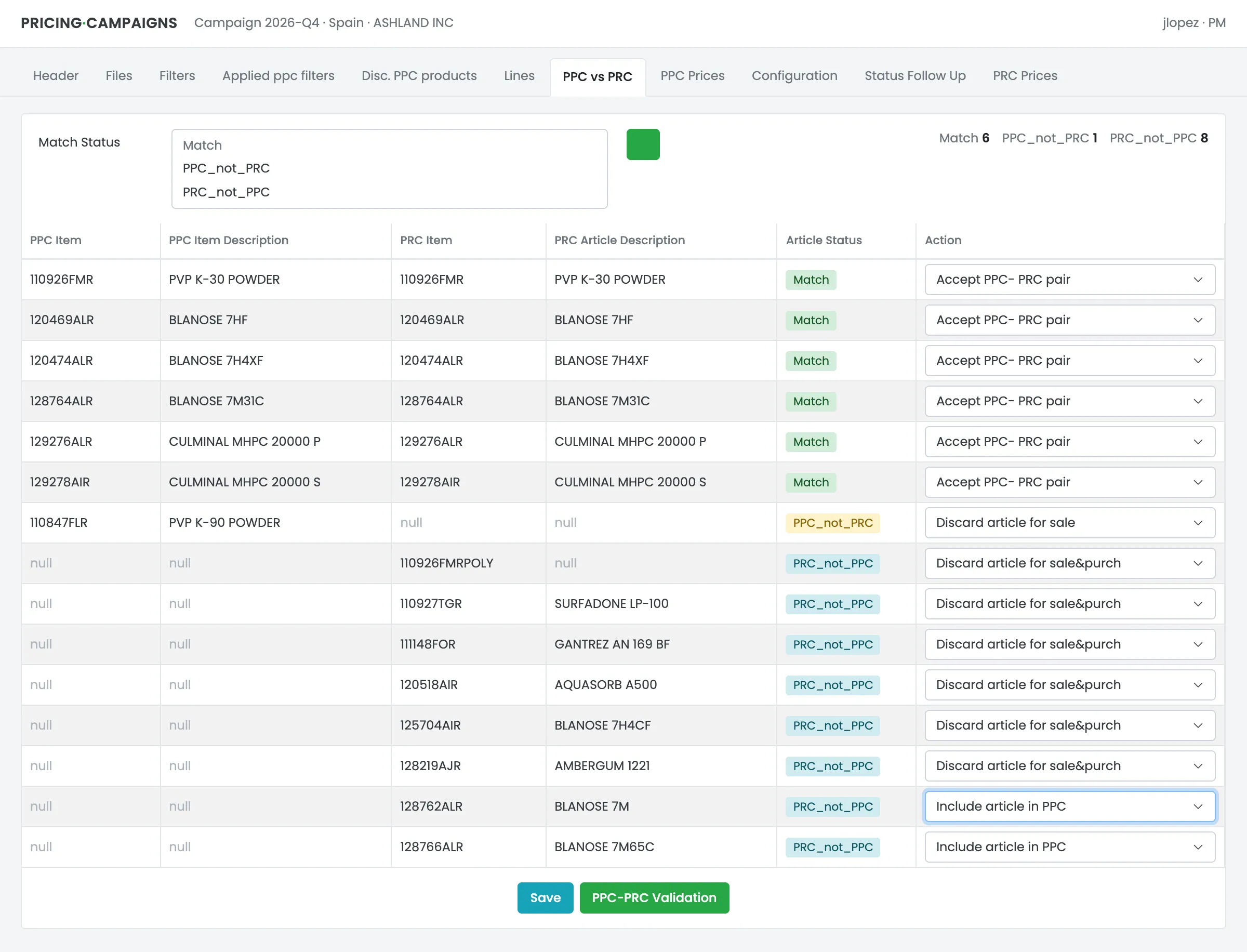Select the active PPC vs PRC tab
The height and width of the screenshot is (952, 1247).
tap(598, 77)
